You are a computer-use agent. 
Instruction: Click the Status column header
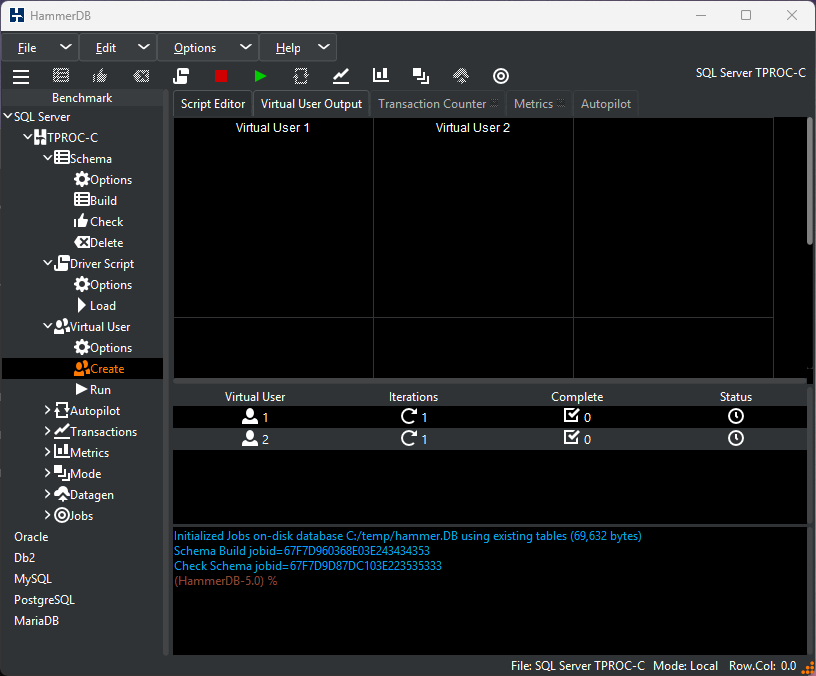tap(735, 397)
